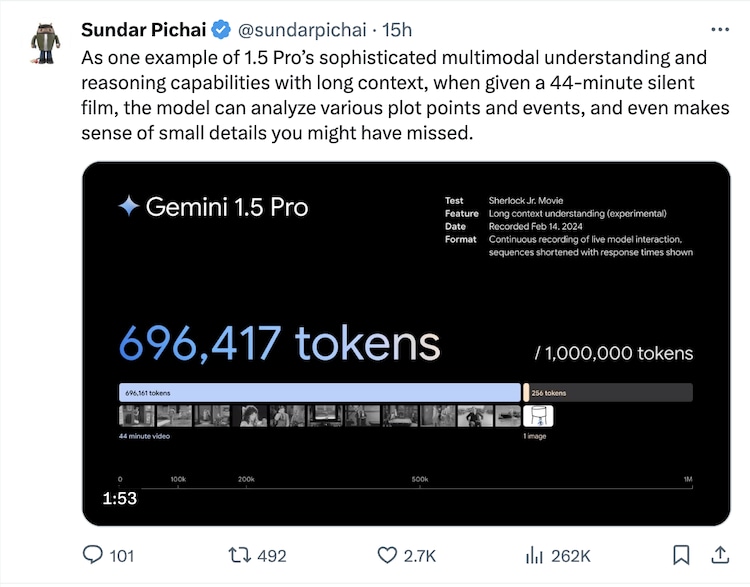750x587 pixels.
Task: Bookmark this tweet
Action: pyautogui.click(x=680, y=554)
